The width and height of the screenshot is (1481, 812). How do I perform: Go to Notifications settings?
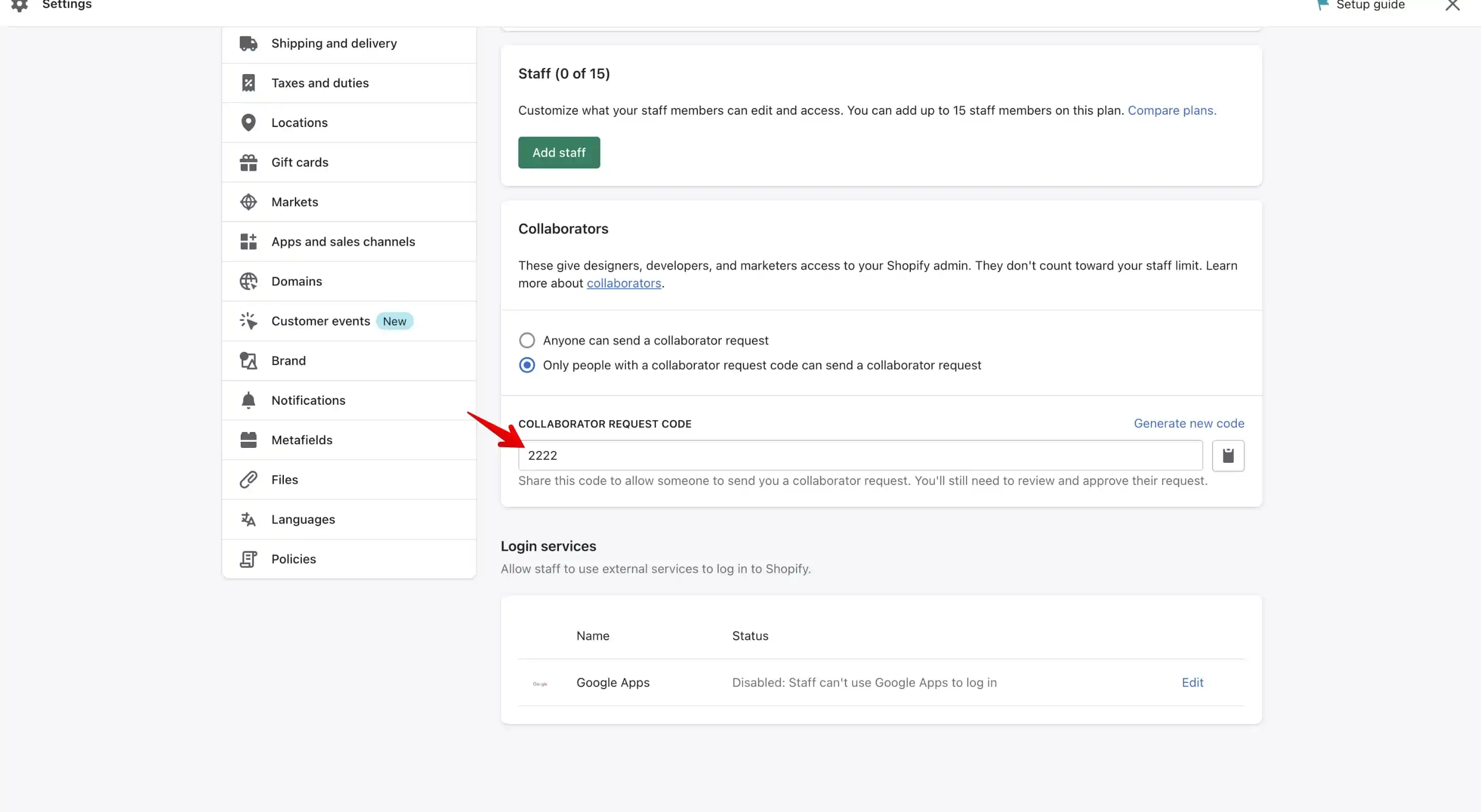tap(349, 400)
